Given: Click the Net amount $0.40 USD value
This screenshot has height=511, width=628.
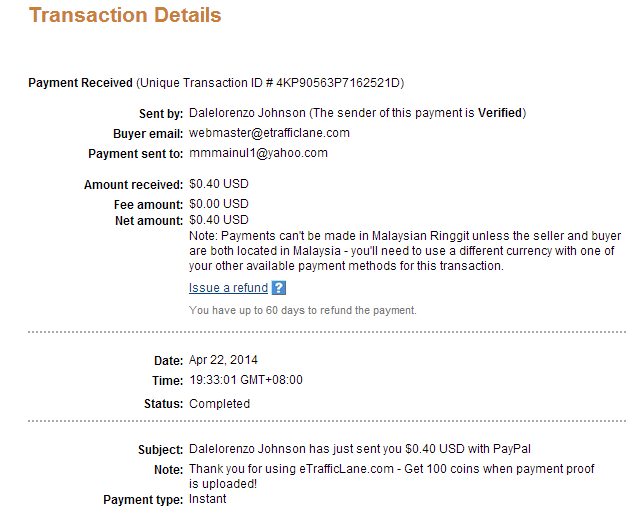Looking at the screenshot, I should pyautogui.click(x=219, y=220).
